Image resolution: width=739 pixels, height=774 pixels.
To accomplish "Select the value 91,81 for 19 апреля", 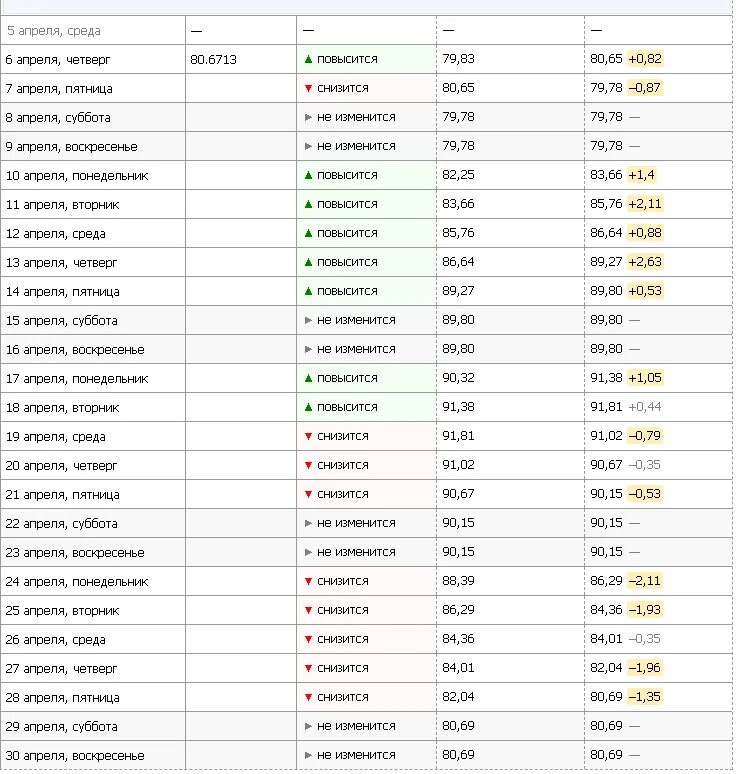I will point(458,436).
